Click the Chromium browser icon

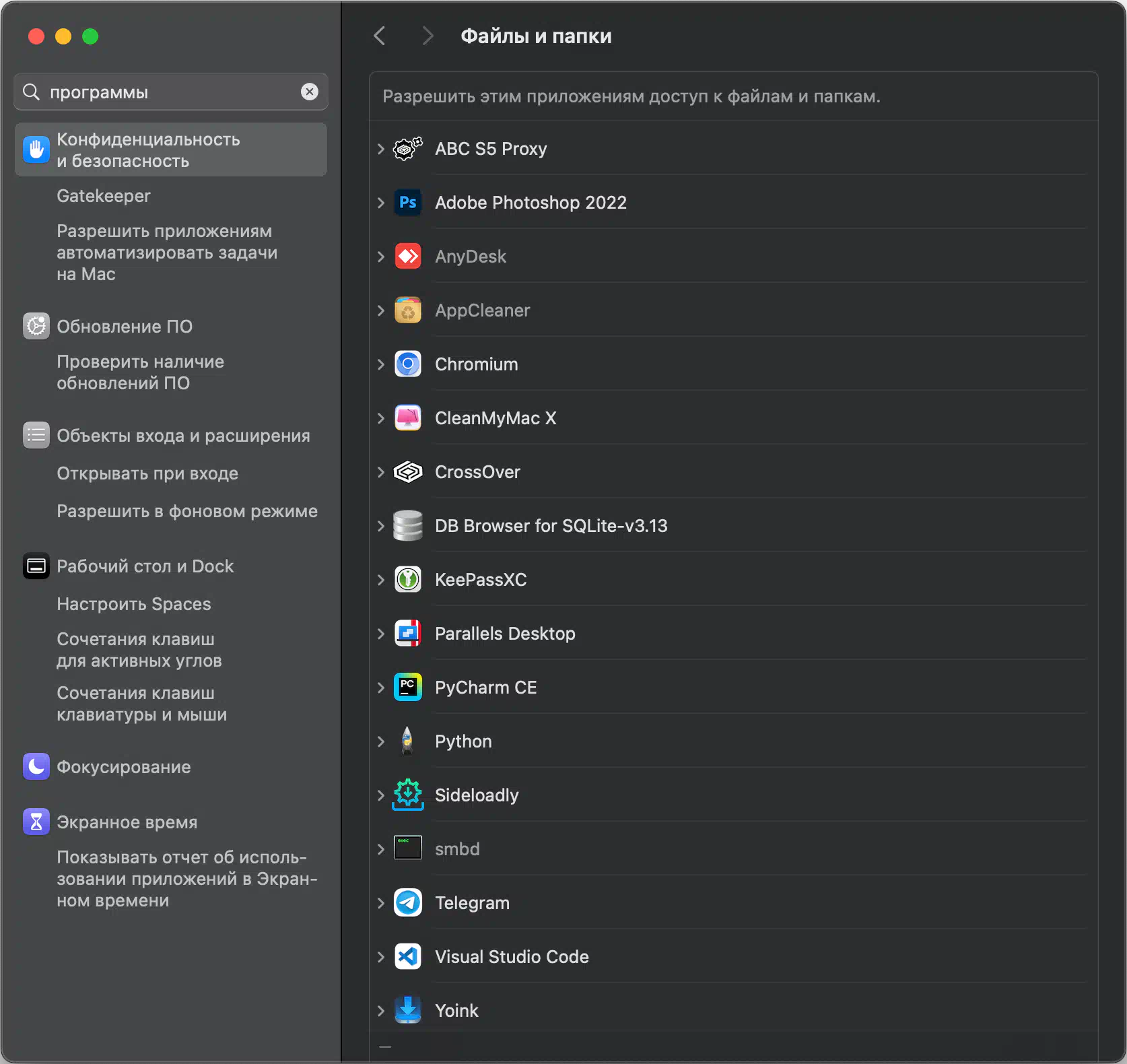[407, 364]
